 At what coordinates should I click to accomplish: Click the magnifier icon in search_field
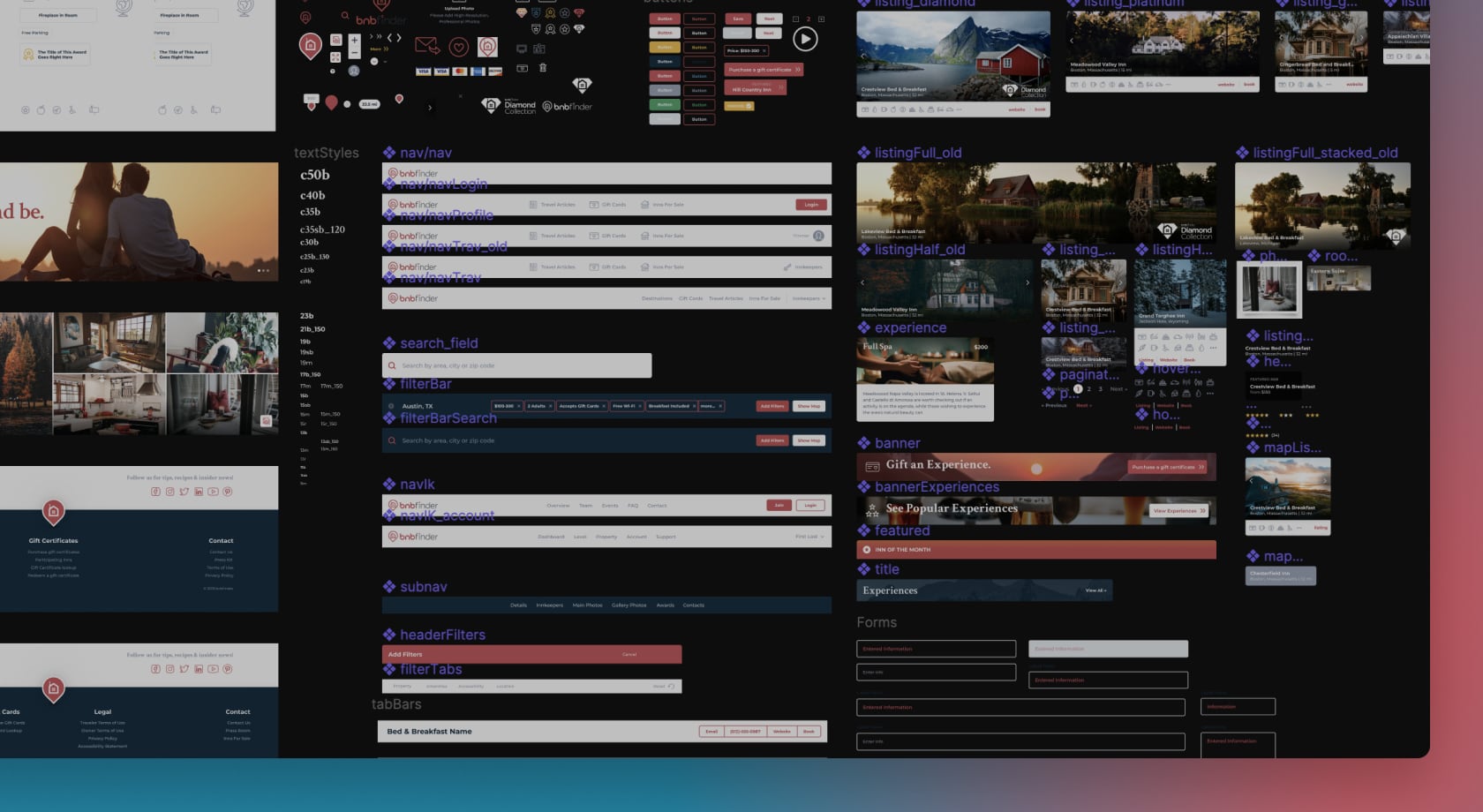point(392,365)
